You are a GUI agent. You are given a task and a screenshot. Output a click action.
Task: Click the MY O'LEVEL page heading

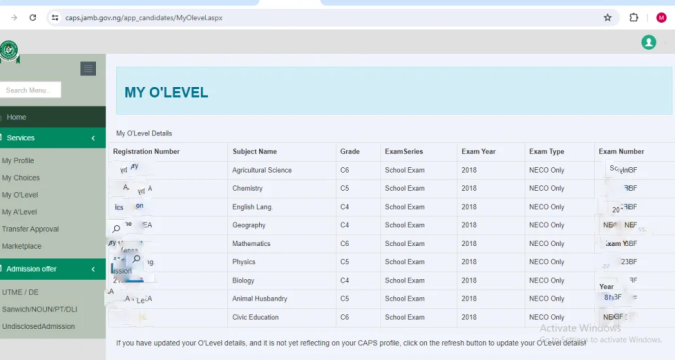click(166, 93)
